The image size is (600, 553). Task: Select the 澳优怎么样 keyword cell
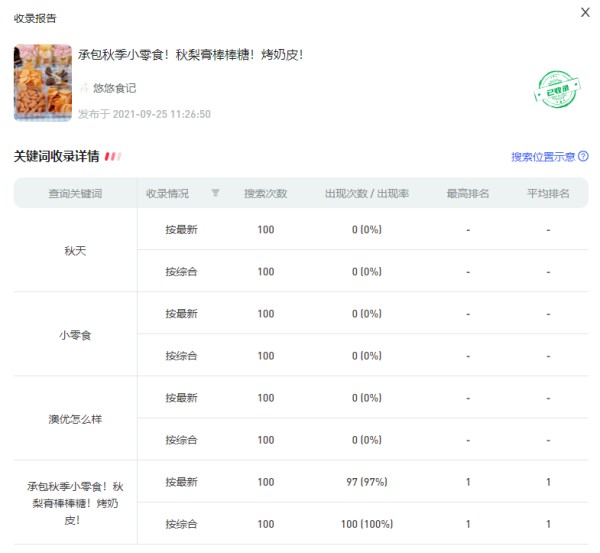[75, 418]
